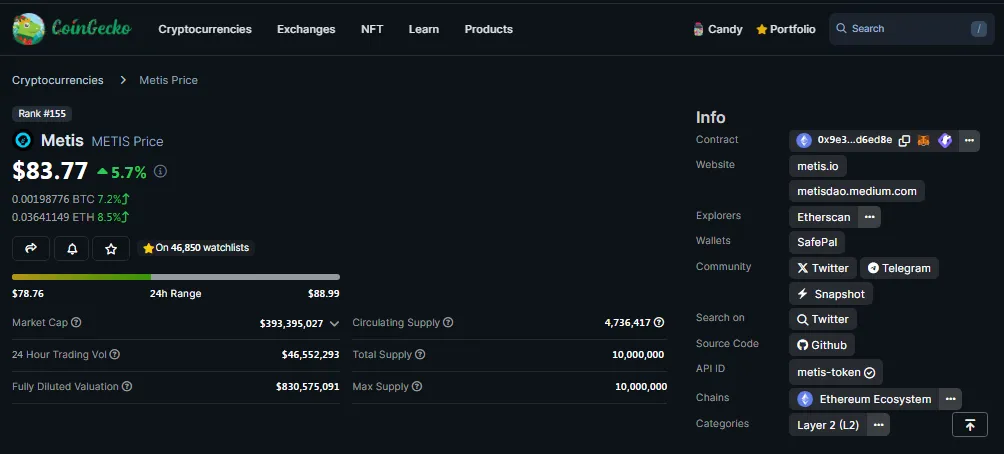Expand more Categories options

pos(878,425)
